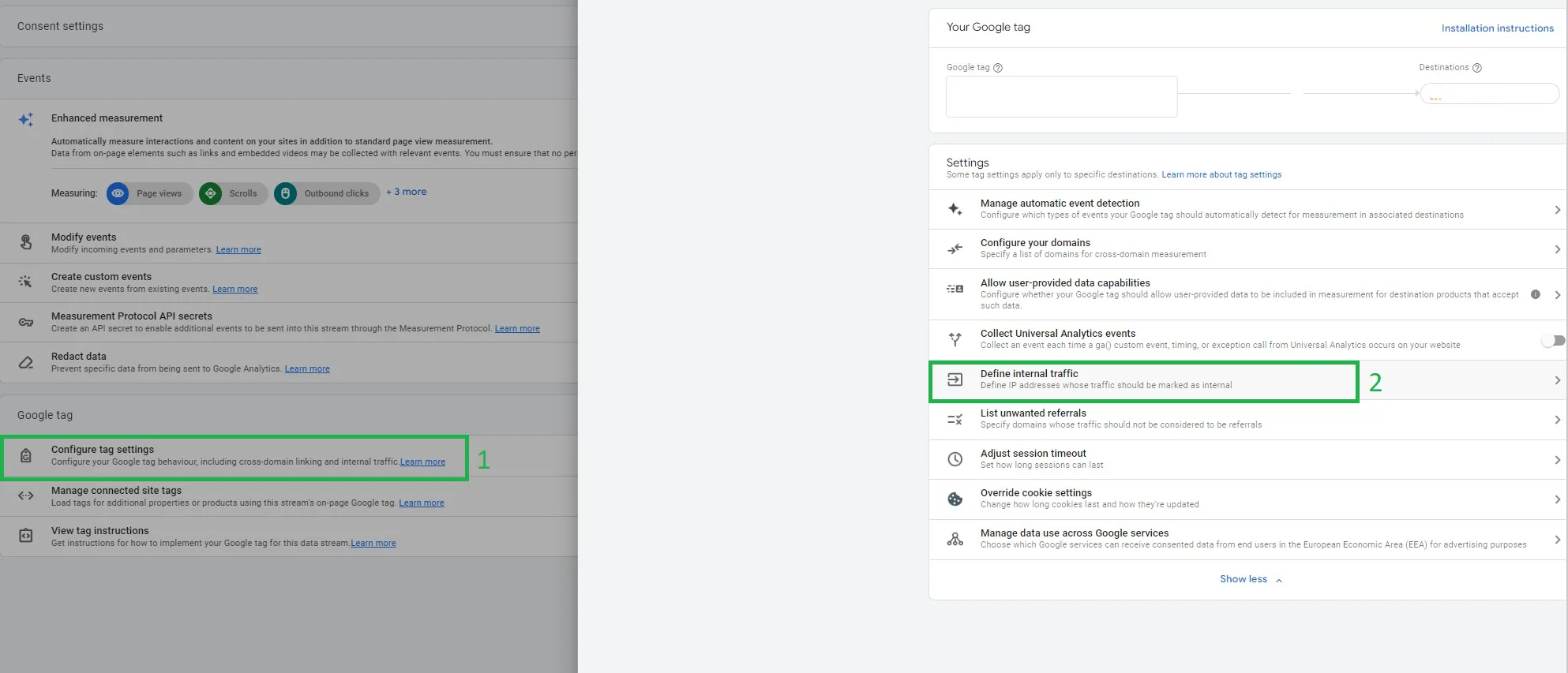1568x673 pixels.
Task: Click the Adjust session timeout title
Action: [1033, 454]
